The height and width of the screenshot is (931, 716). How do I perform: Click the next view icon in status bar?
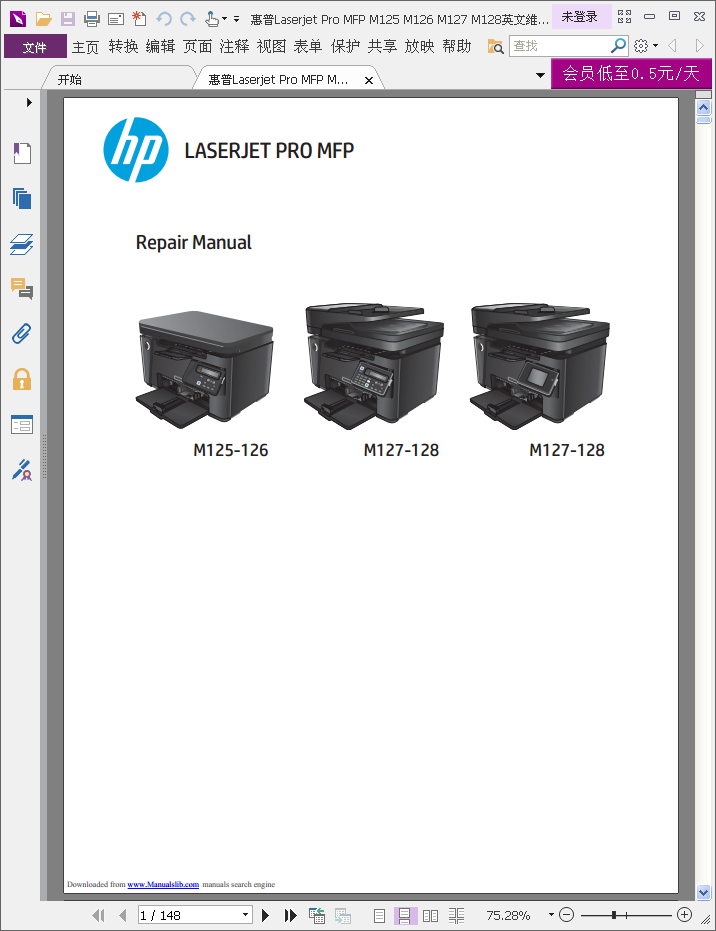pyautogui.click(x=343, y=915)
